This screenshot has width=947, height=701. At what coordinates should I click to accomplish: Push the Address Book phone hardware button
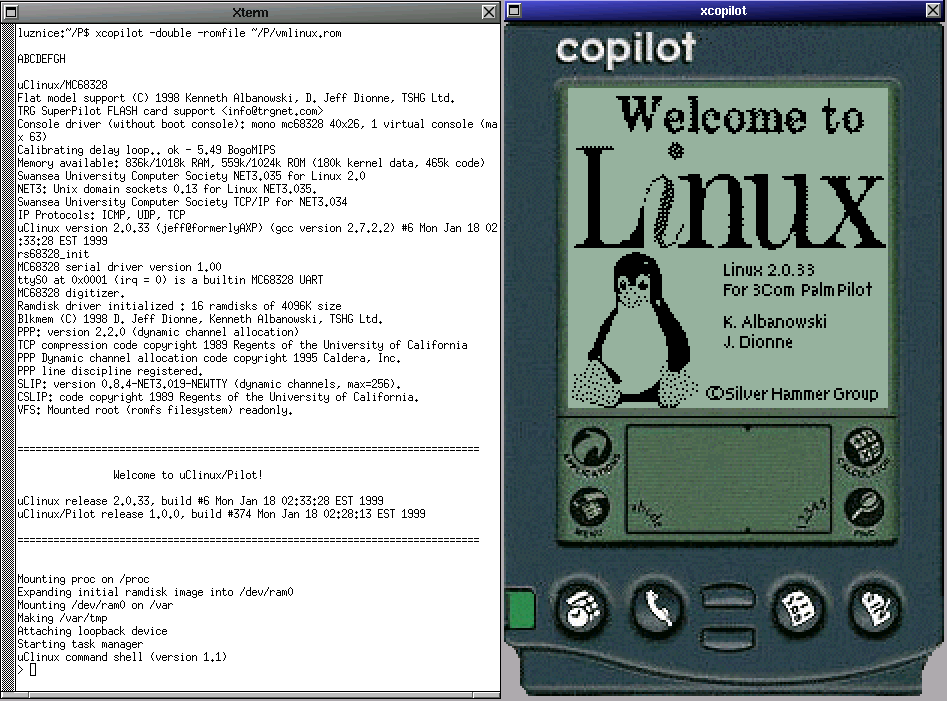(656, 607)
